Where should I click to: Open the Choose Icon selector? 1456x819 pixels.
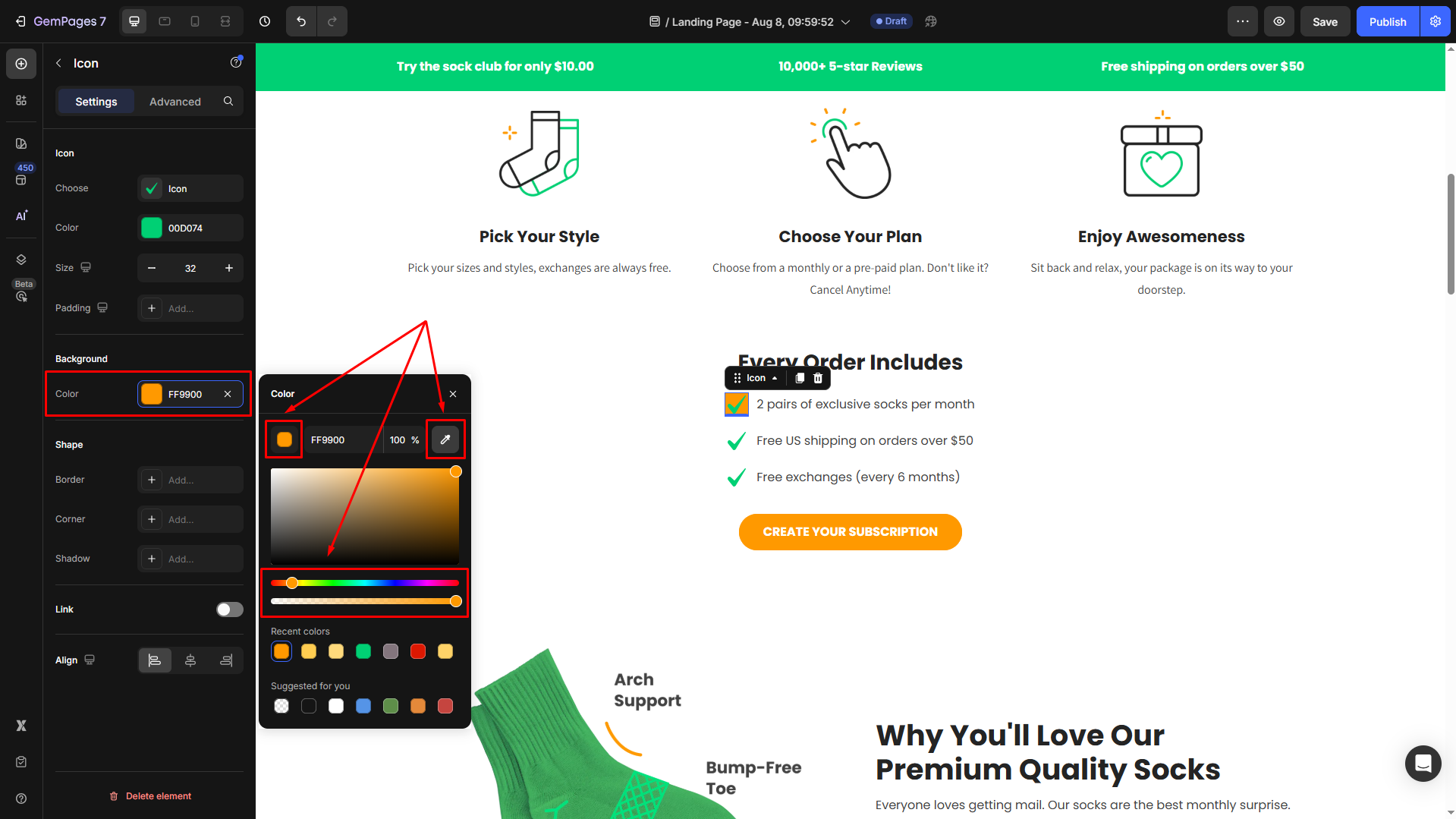(x=190, y=188)
